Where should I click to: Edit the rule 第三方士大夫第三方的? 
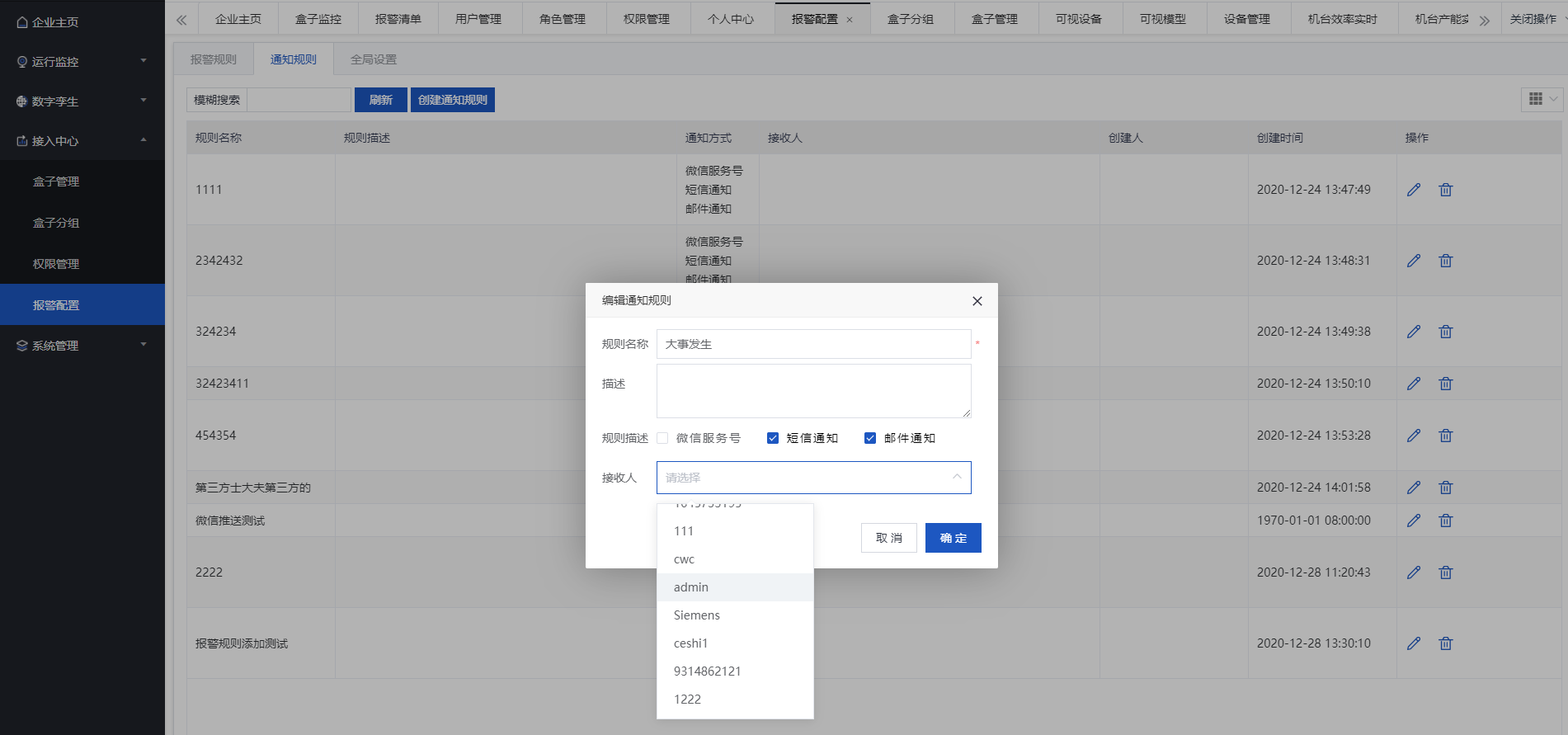pos(1414,488)
